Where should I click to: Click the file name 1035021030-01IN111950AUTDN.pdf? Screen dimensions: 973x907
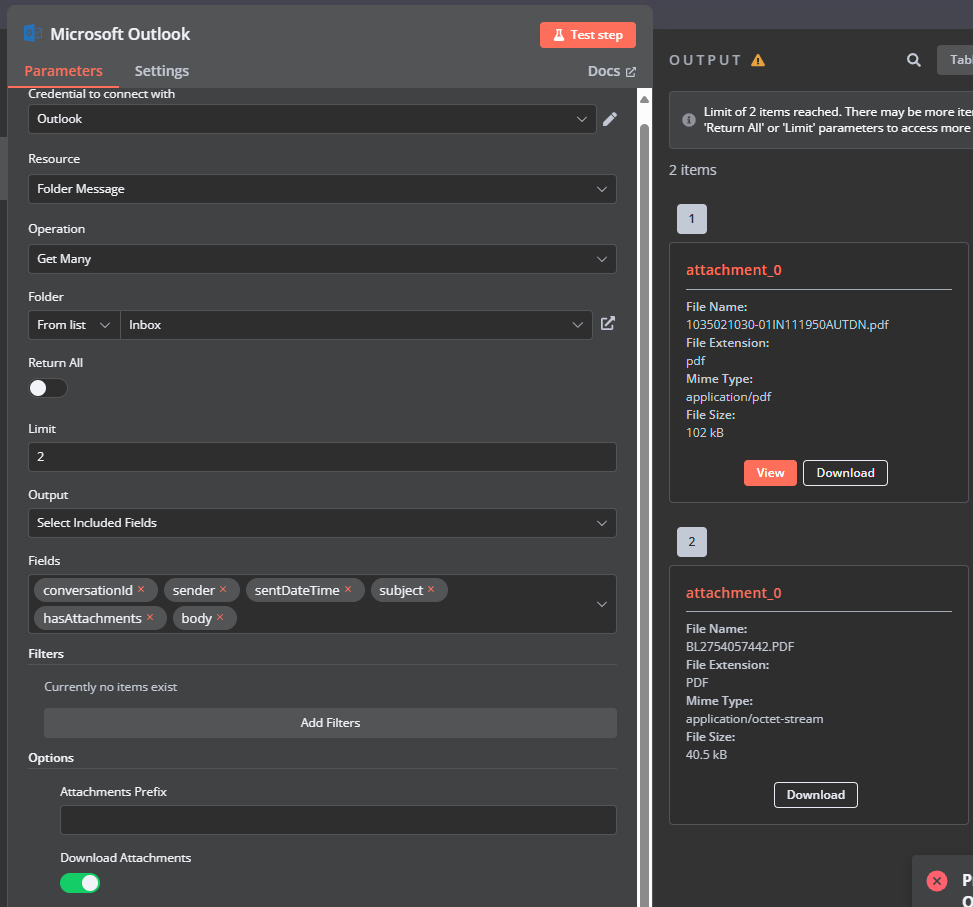[787, 324]
